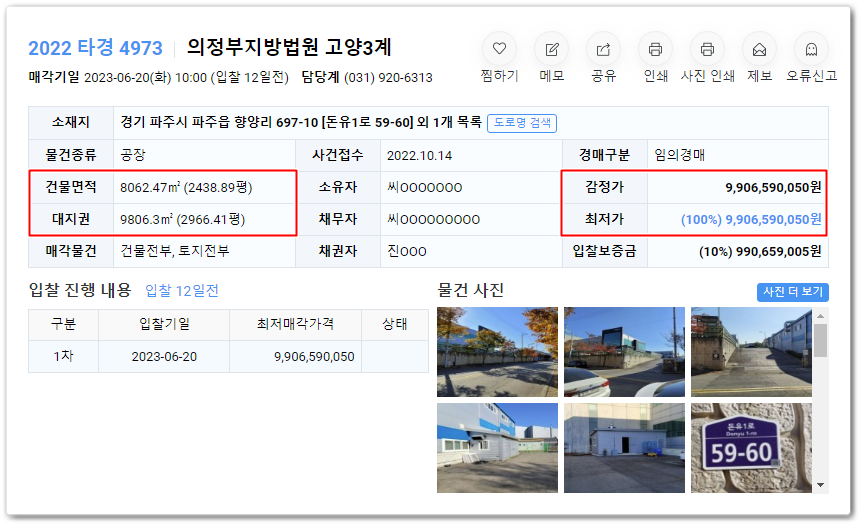
Task: Open the 59-60 address plate photo
Action: coord(751,448)
